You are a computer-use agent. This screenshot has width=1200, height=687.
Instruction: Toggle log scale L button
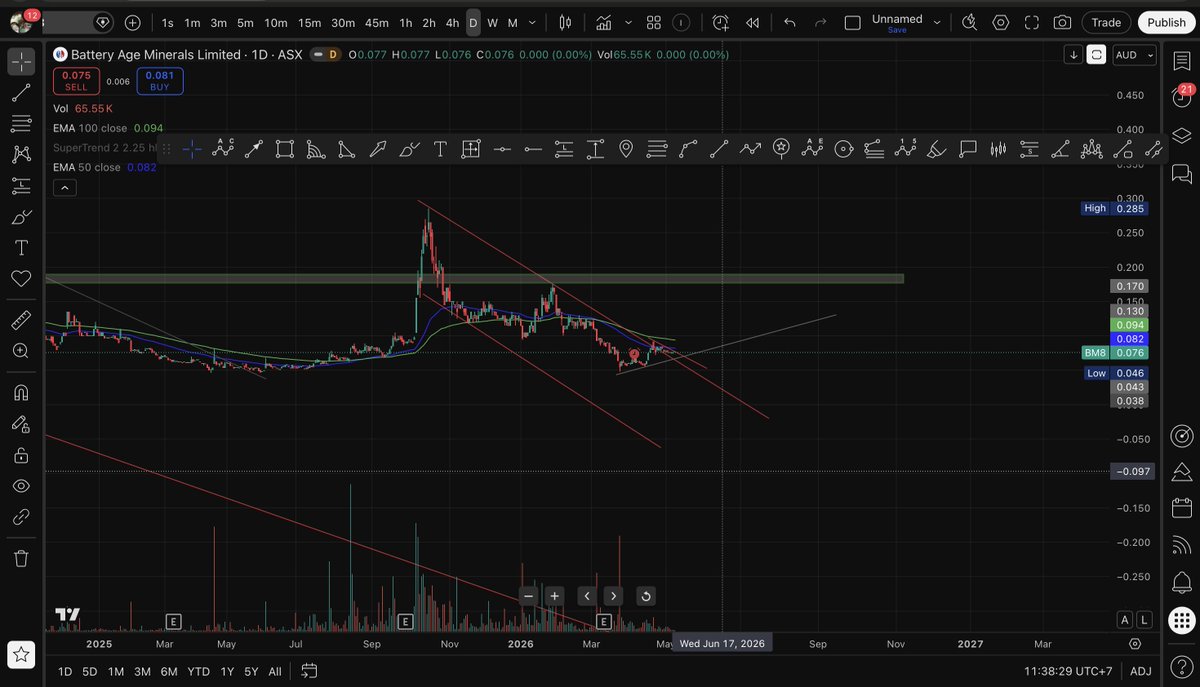(1144, 620)
